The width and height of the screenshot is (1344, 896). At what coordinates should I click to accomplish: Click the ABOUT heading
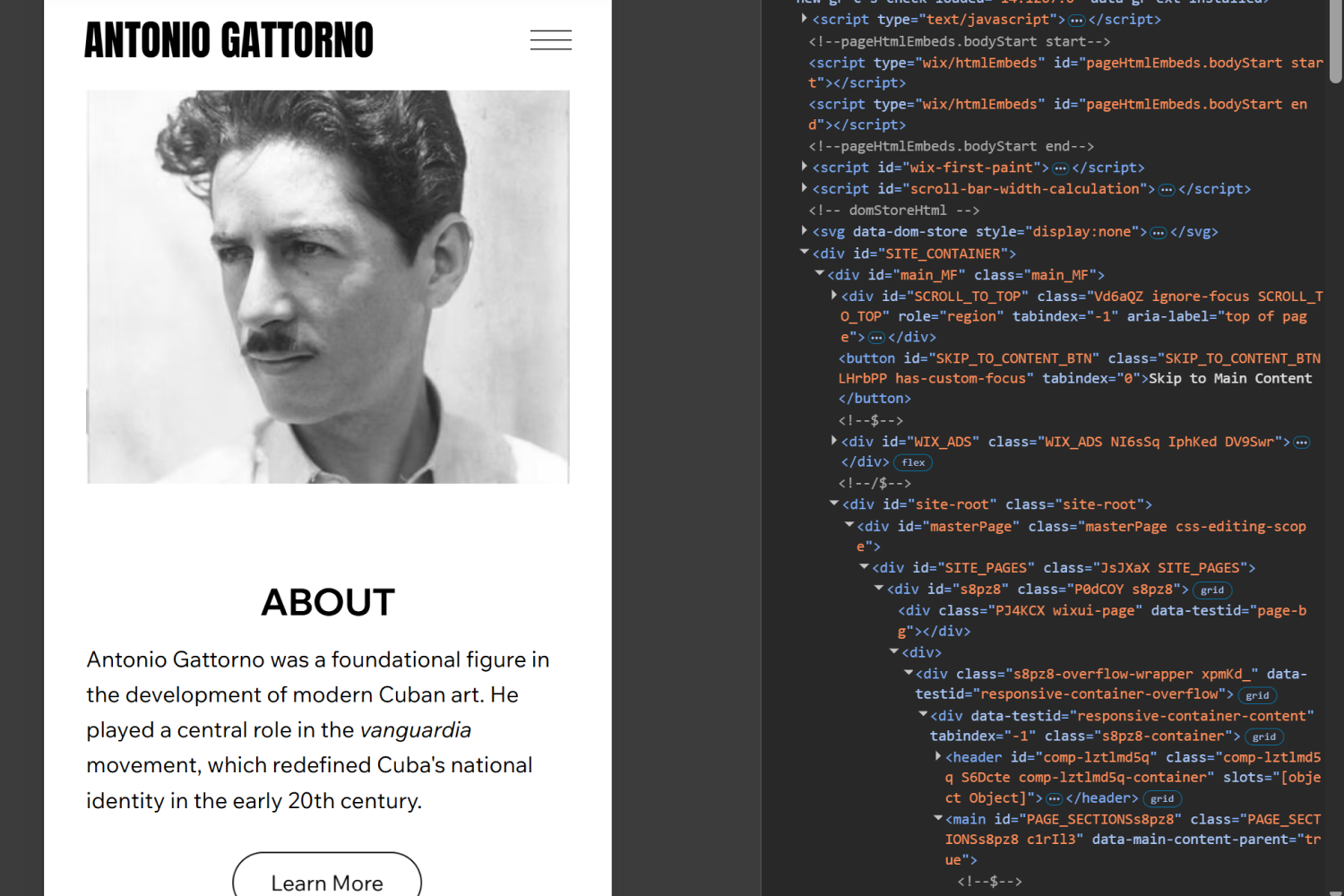pyautogui.click(x=328, y=602)
